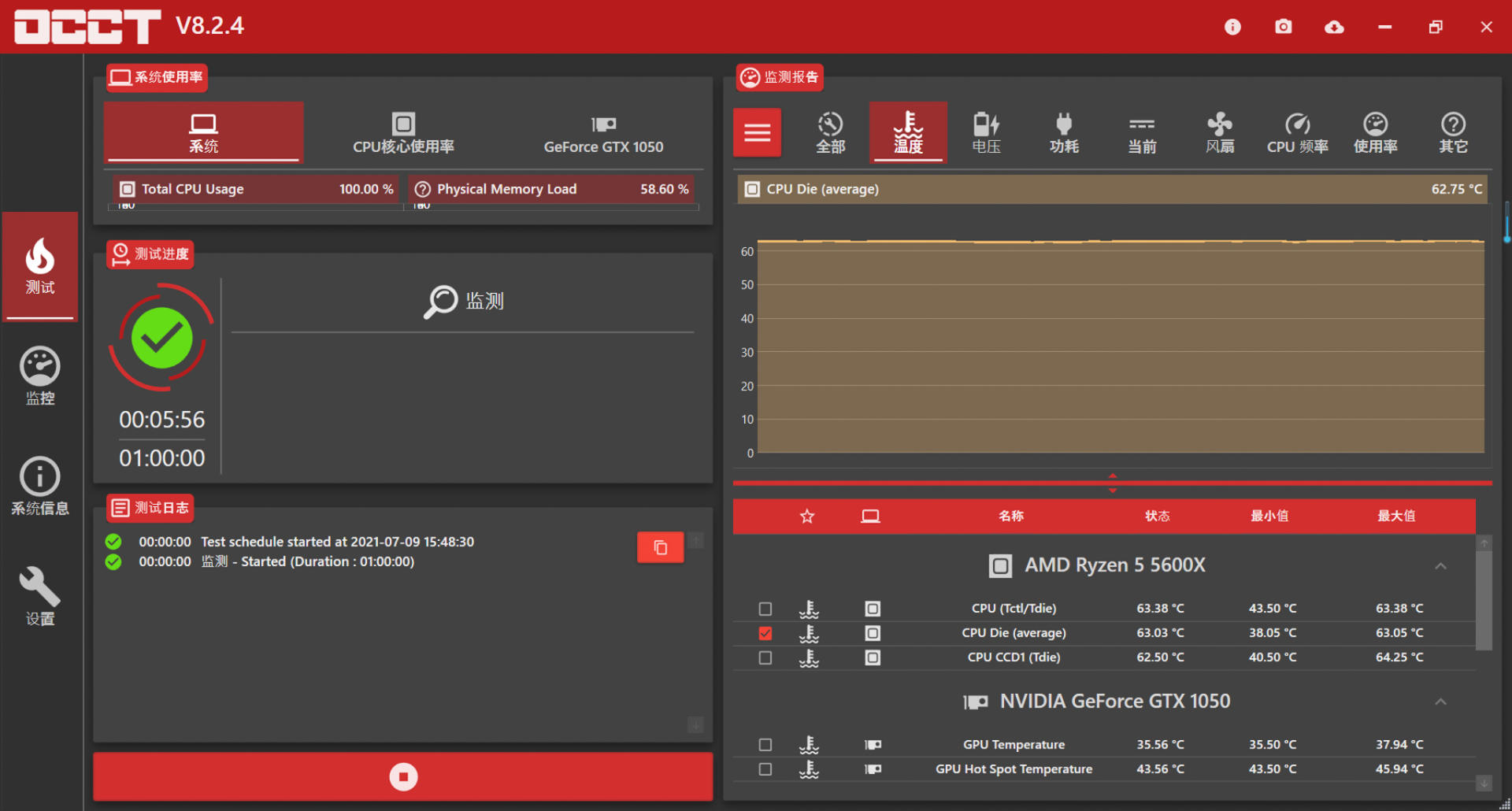The image size is (1512, 811).
Task: Switch to the CPU核心使用率 tab
Action: (x=403, y=132)
